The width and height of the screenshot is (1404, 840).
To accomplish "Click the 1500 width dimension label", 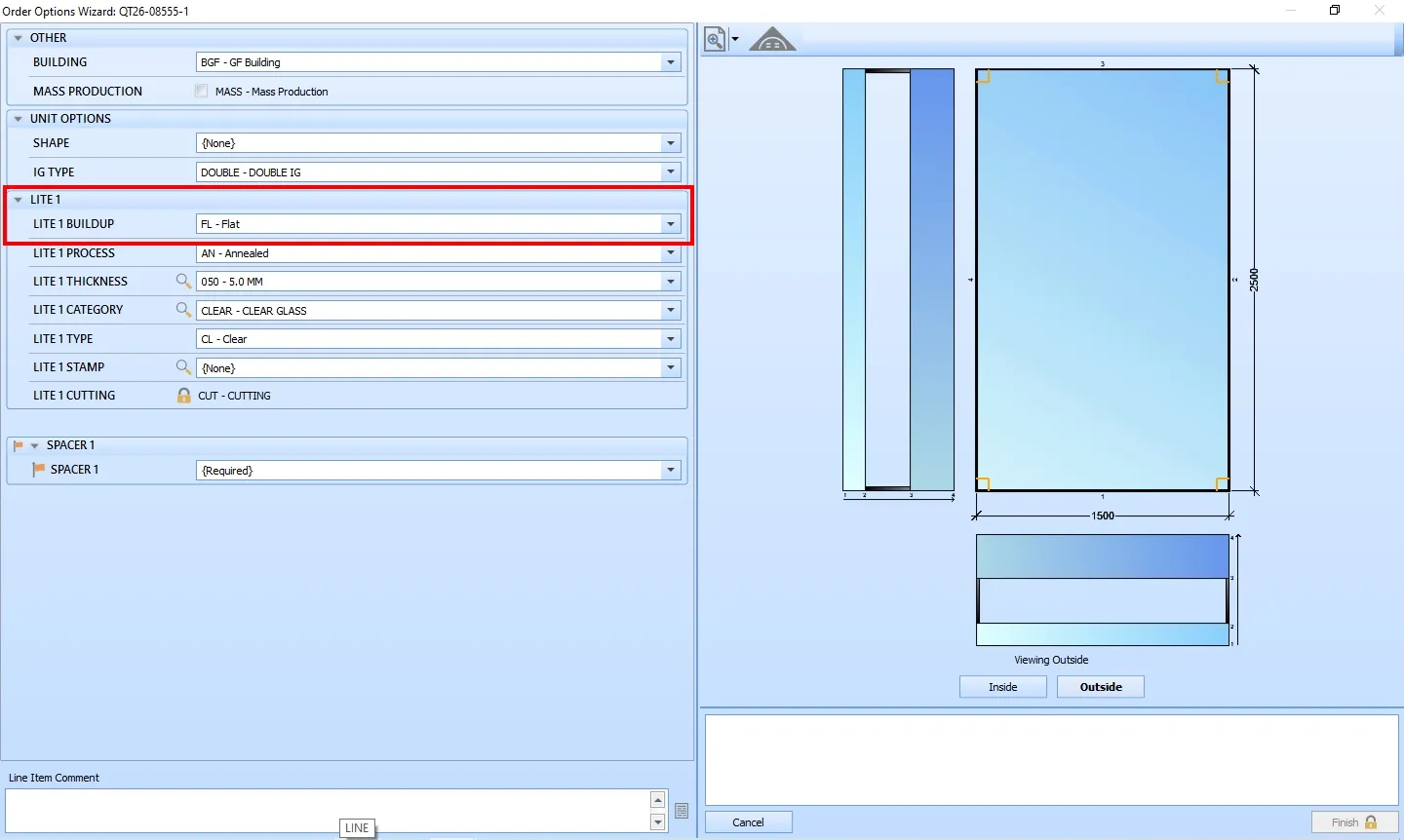I will 1103,515.
